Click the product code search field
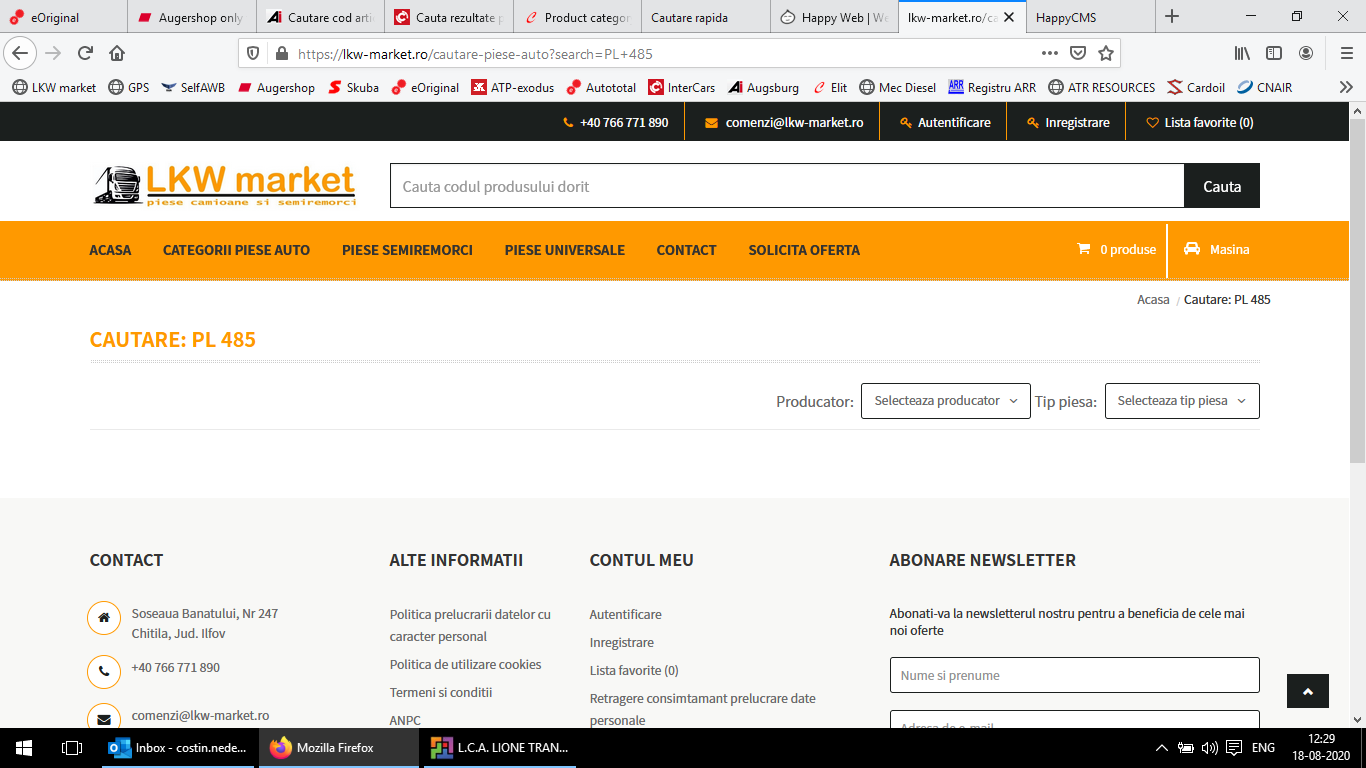This screenshot has width=1366, height=768. tap(787, 186)
